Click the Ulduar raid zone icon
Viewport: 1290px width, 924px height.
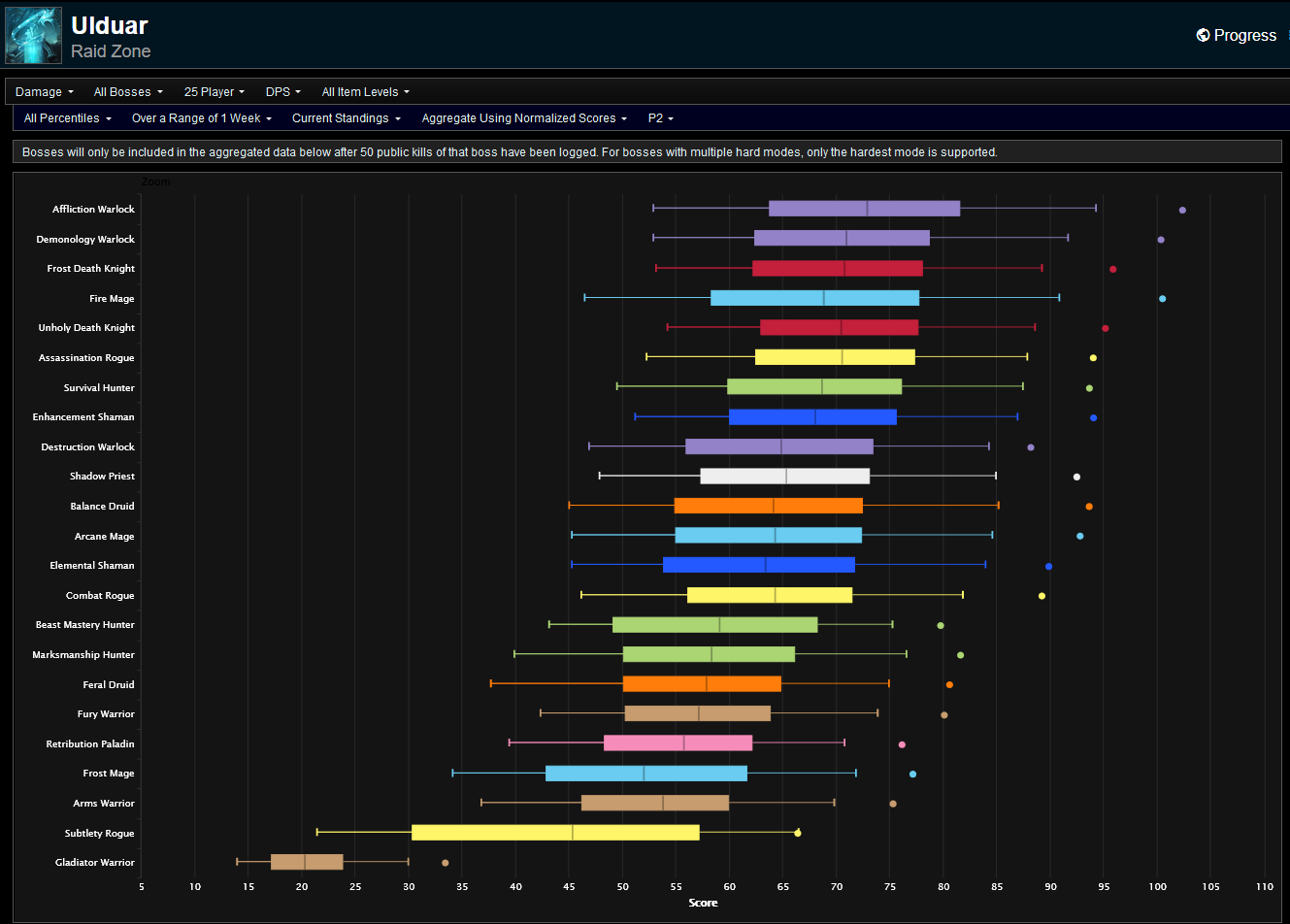click(33, 36)
